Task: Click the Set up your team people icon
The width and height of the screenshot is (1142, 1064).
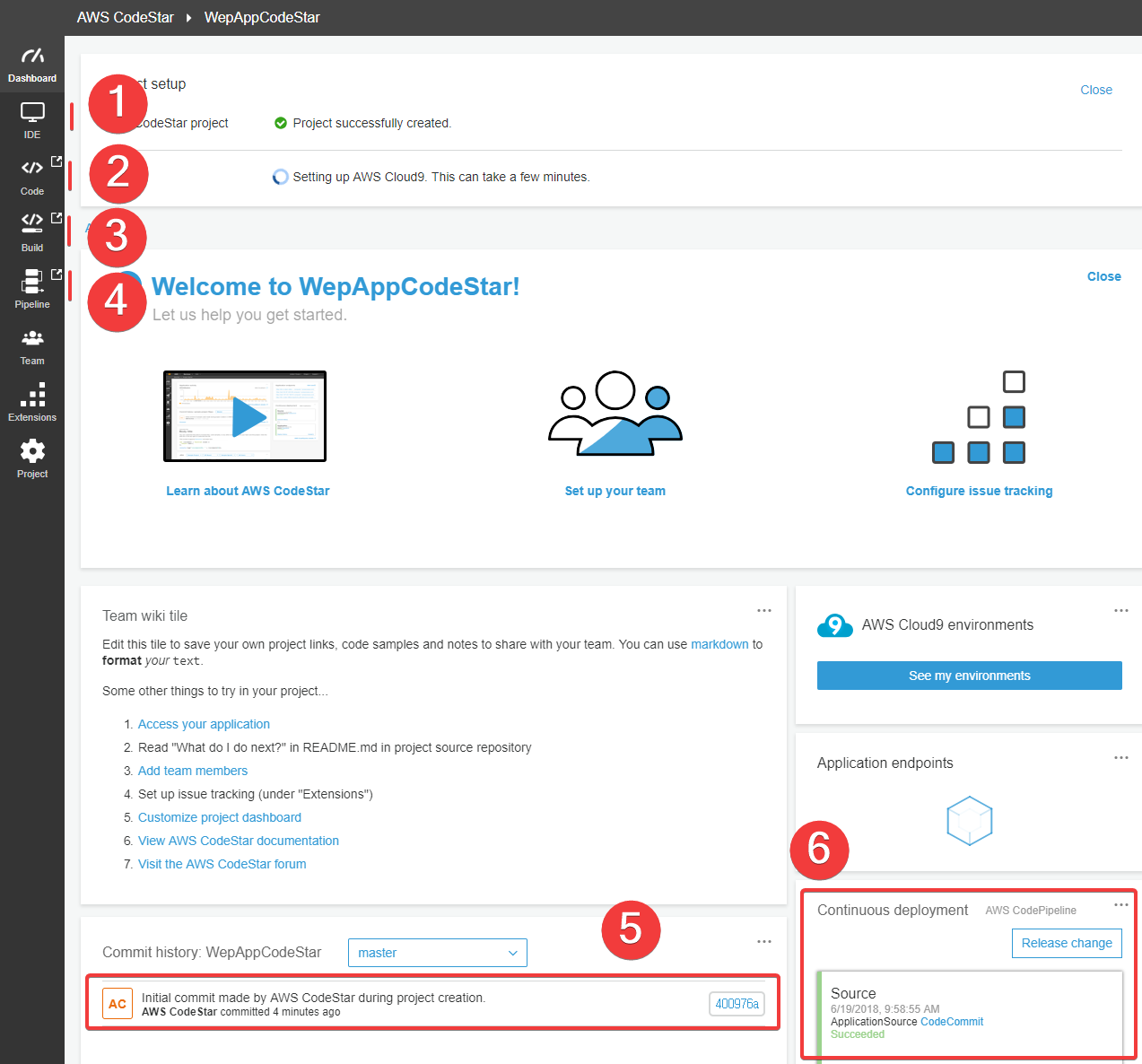Action: [615, 413]
